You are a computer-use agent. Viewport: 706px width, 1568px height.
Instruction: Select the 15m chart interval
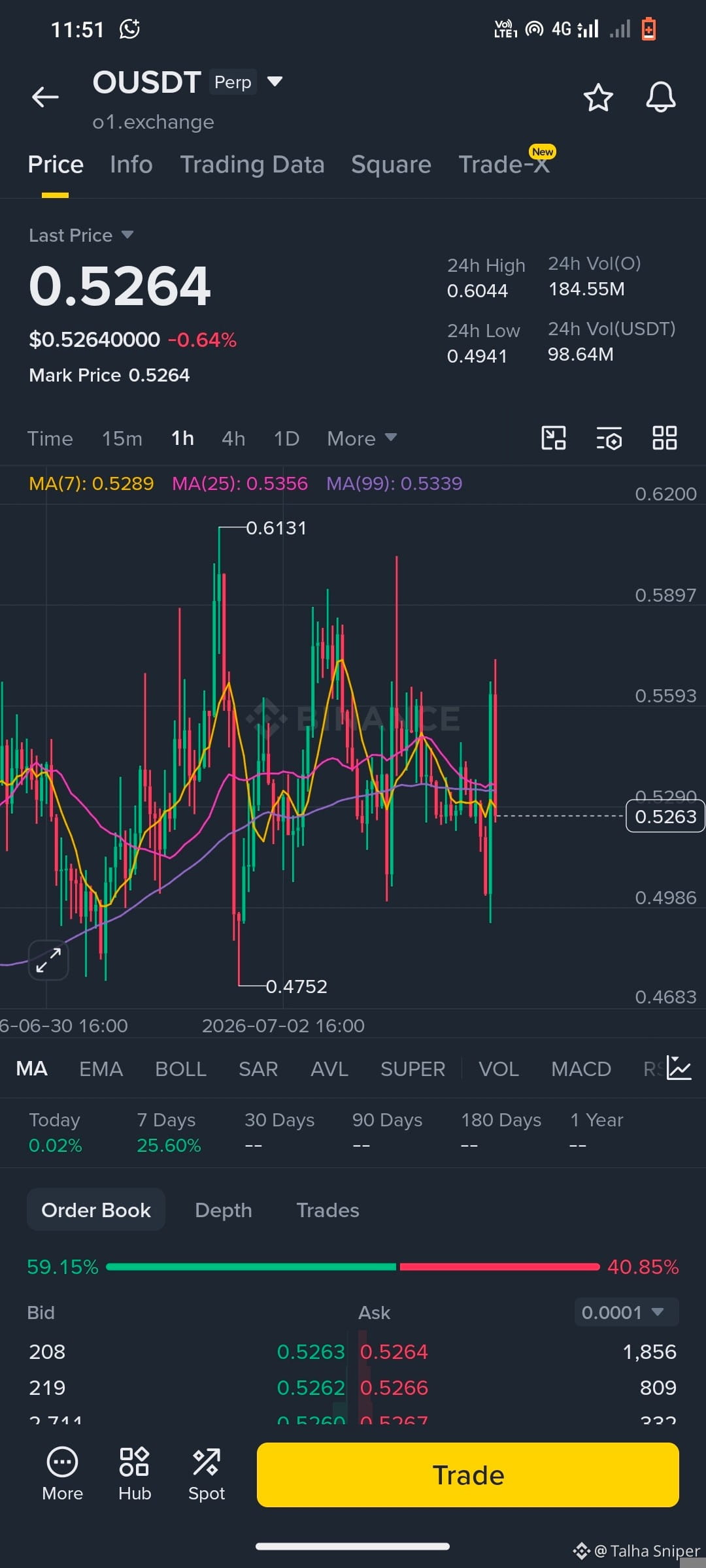122,438
